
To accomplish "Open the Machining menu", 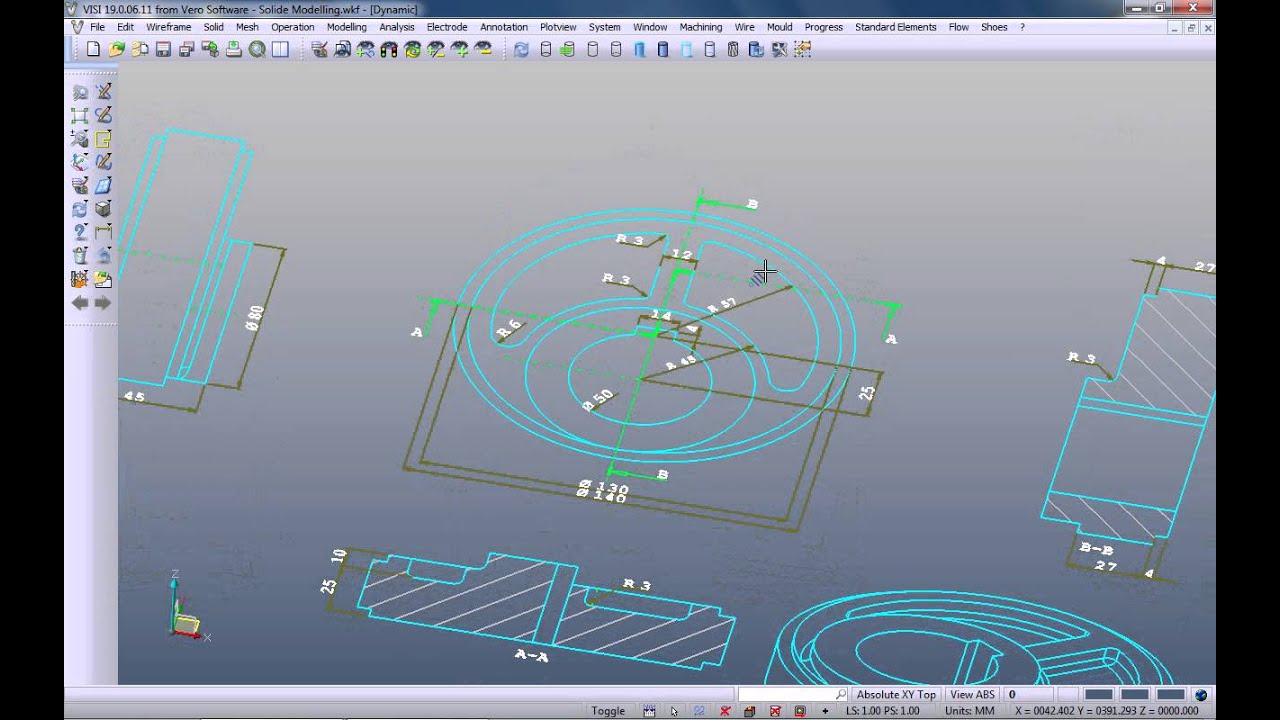I will (700, 27).
